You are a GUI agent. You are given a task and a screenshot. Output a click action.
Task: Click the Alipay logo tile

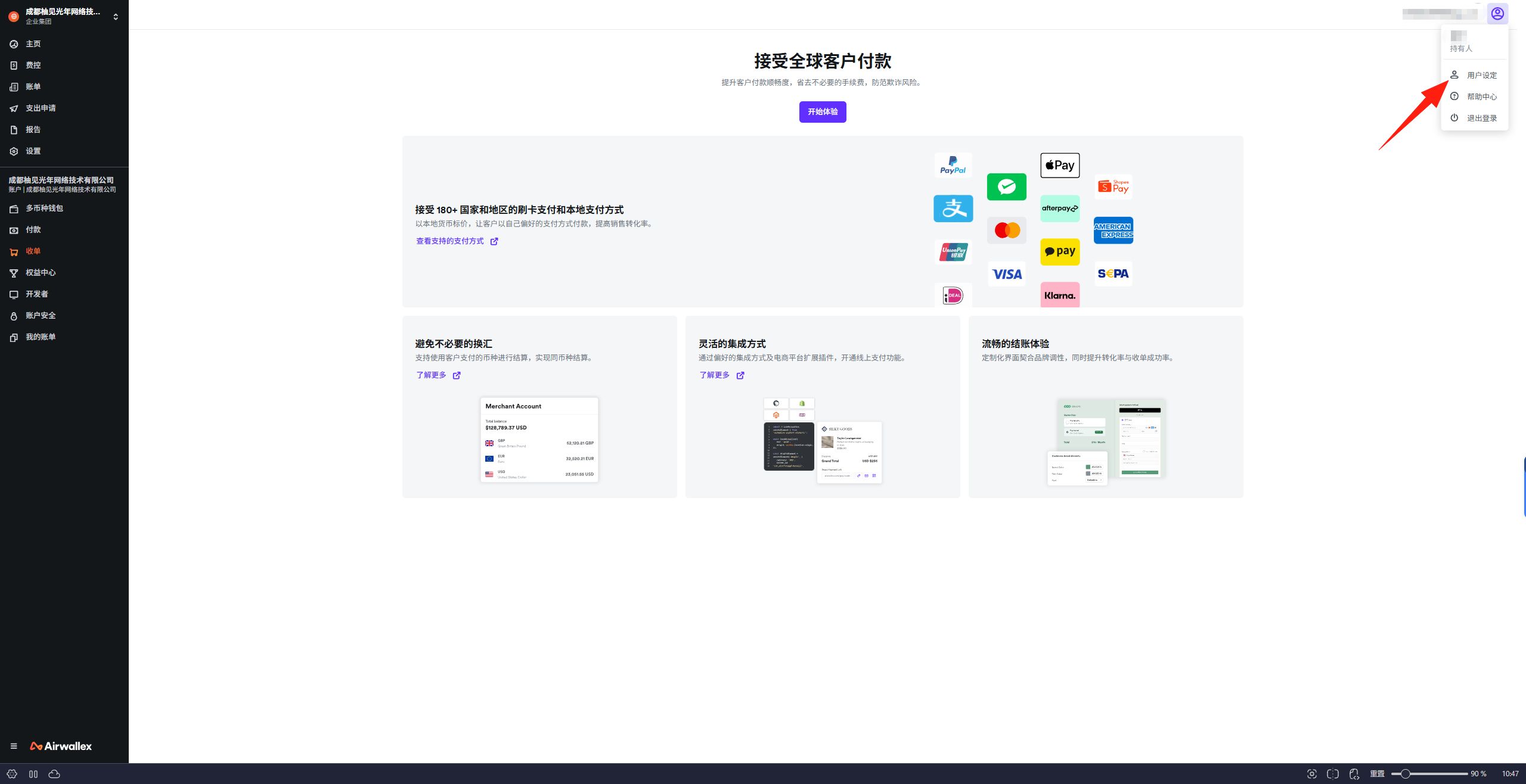tap(953, 209)
